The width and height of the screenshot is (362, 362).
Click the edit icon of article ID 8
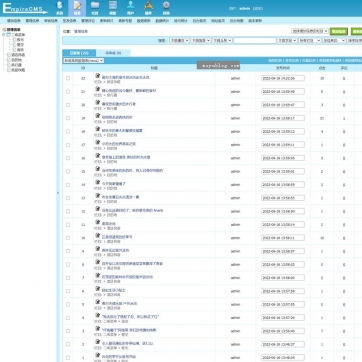pos(97,262)
